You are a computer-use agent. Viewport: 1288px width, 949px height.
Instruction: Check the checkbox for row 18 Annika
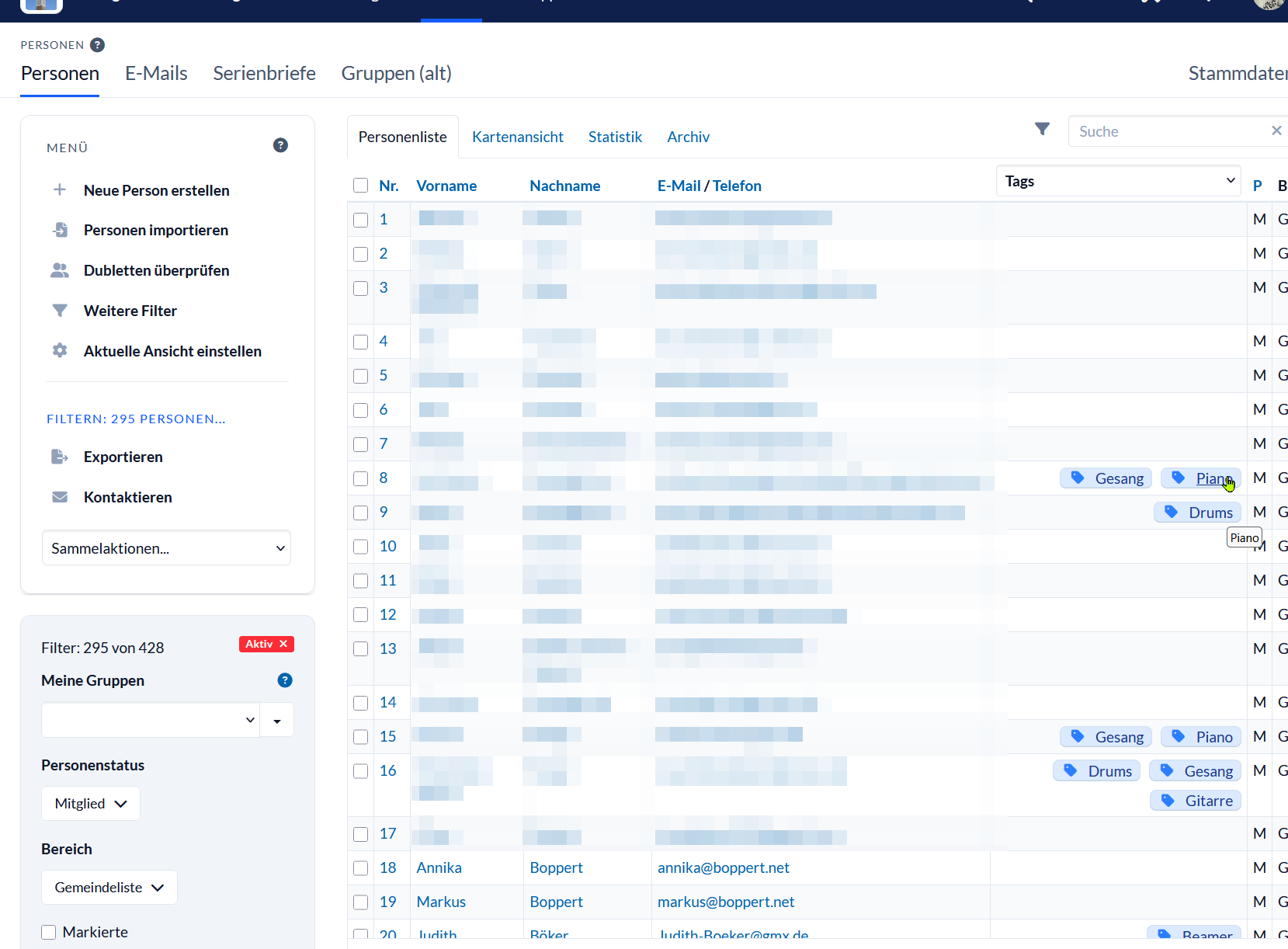coord(360,868)
